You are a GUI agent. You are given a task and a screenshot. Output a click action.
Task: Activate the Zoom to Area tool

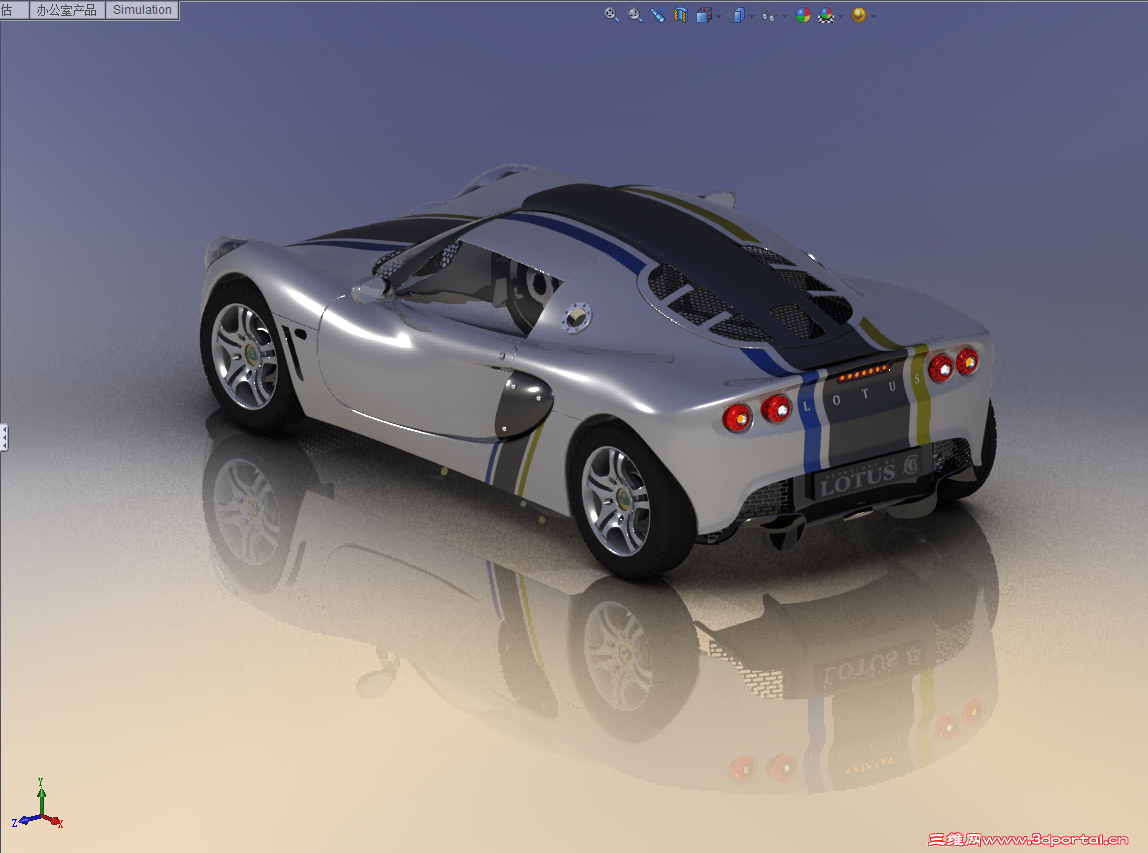coord(635,15)
